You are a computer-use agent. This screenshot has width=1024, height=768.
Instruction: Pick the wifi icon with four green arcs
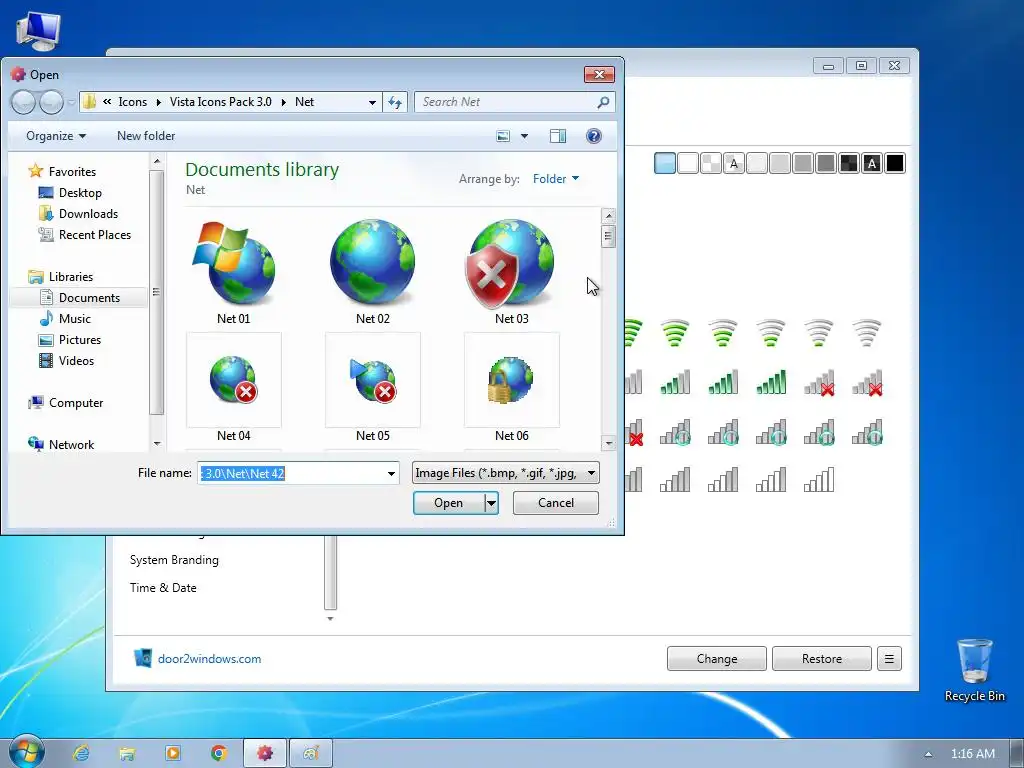pyautogui.click(x=675, y=333)
